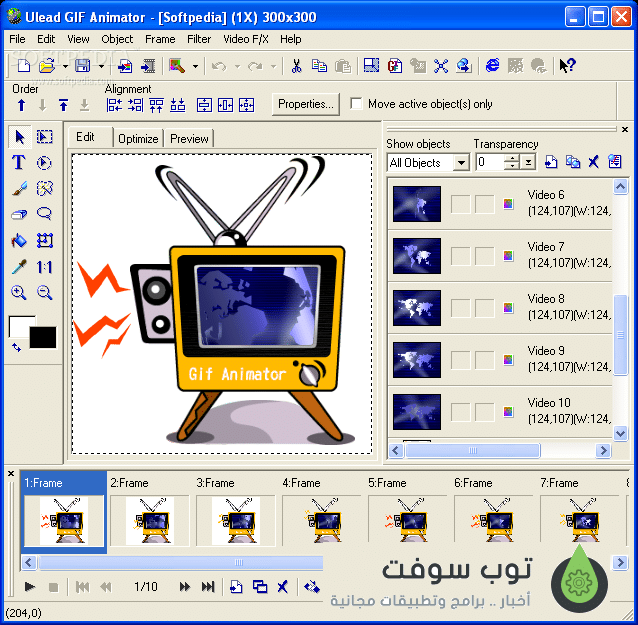The height and width of the screenshot is (625, 638).
Task: Click the Align Left alignment icon
Action: pyautogui.click(x=114, y=105)
